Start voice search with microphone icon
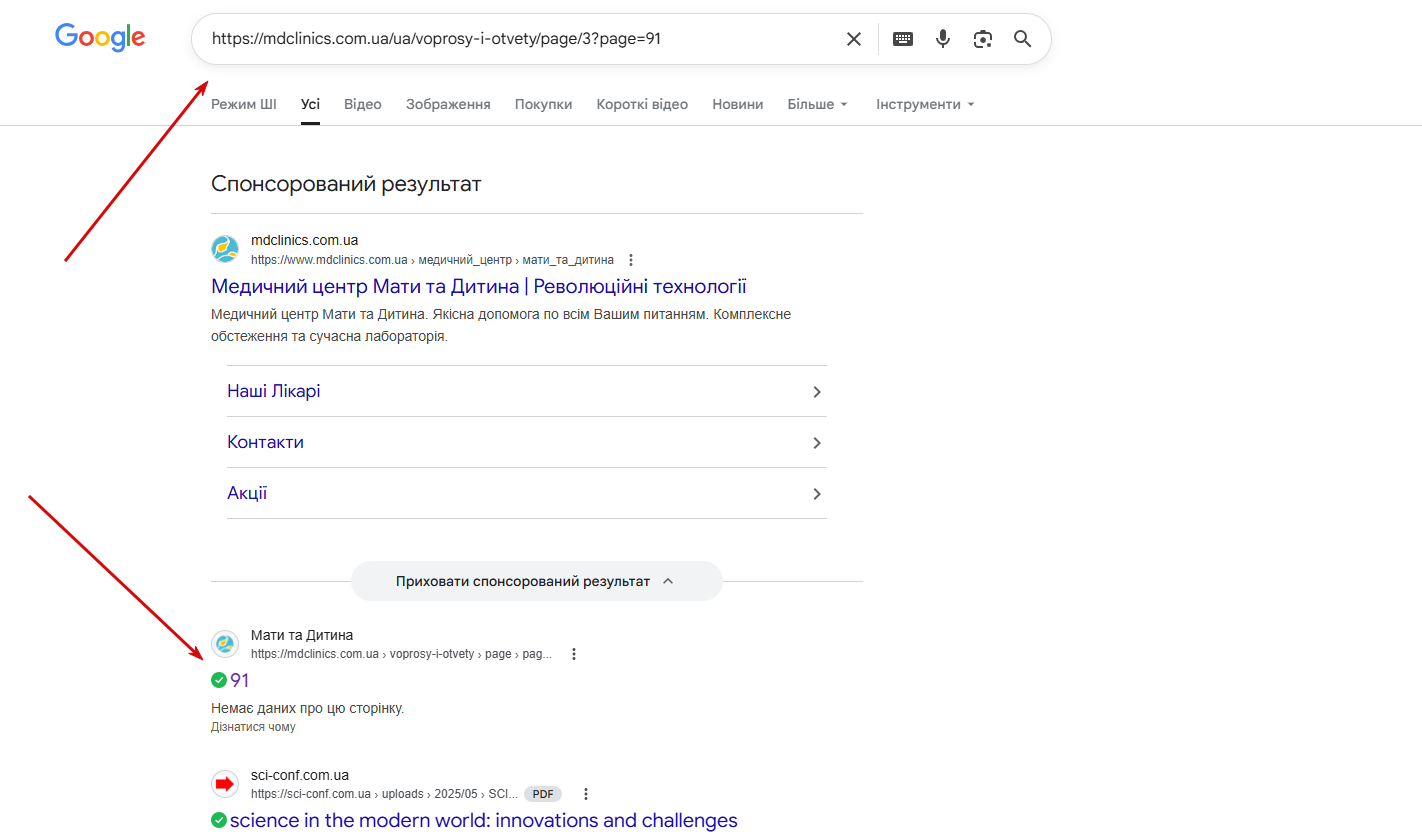 click(942, 39)
